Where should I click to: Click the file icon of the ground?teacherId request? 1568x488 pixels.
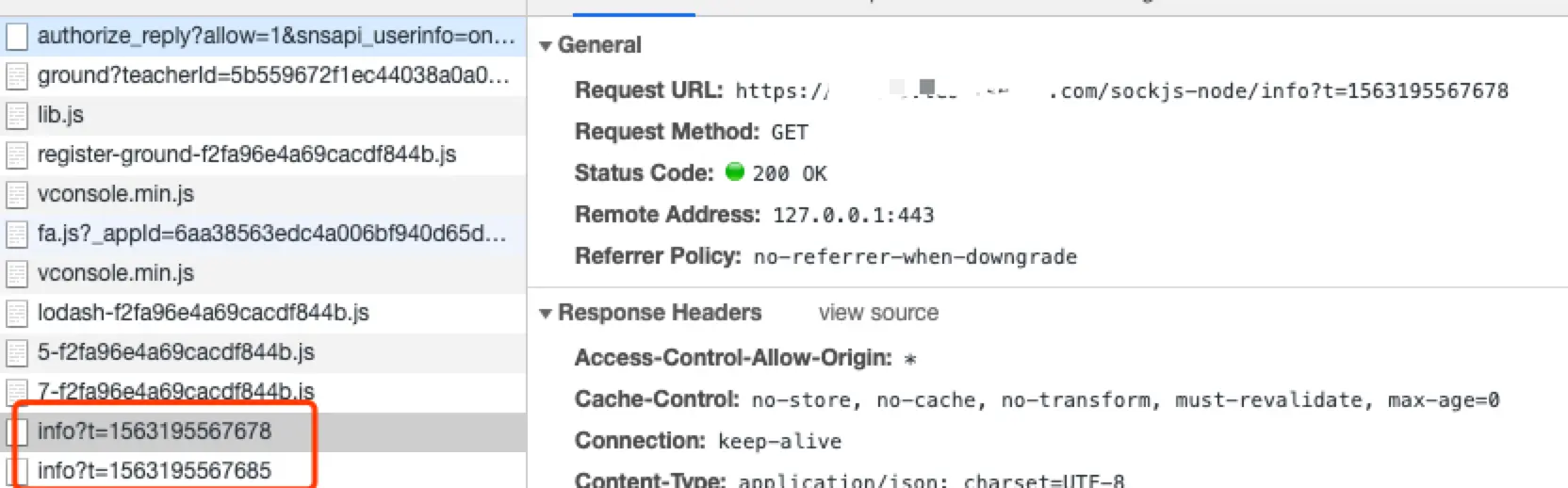[17, 75]
